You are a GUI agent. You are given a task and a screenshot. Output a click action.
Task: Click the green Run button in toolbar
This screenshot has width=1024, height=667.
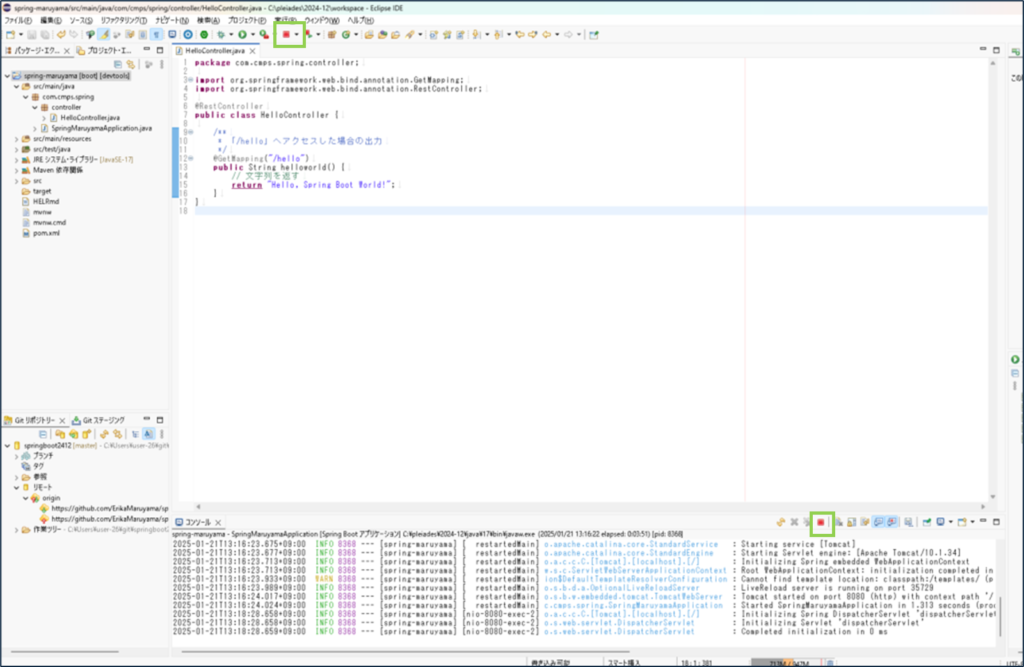242,35
